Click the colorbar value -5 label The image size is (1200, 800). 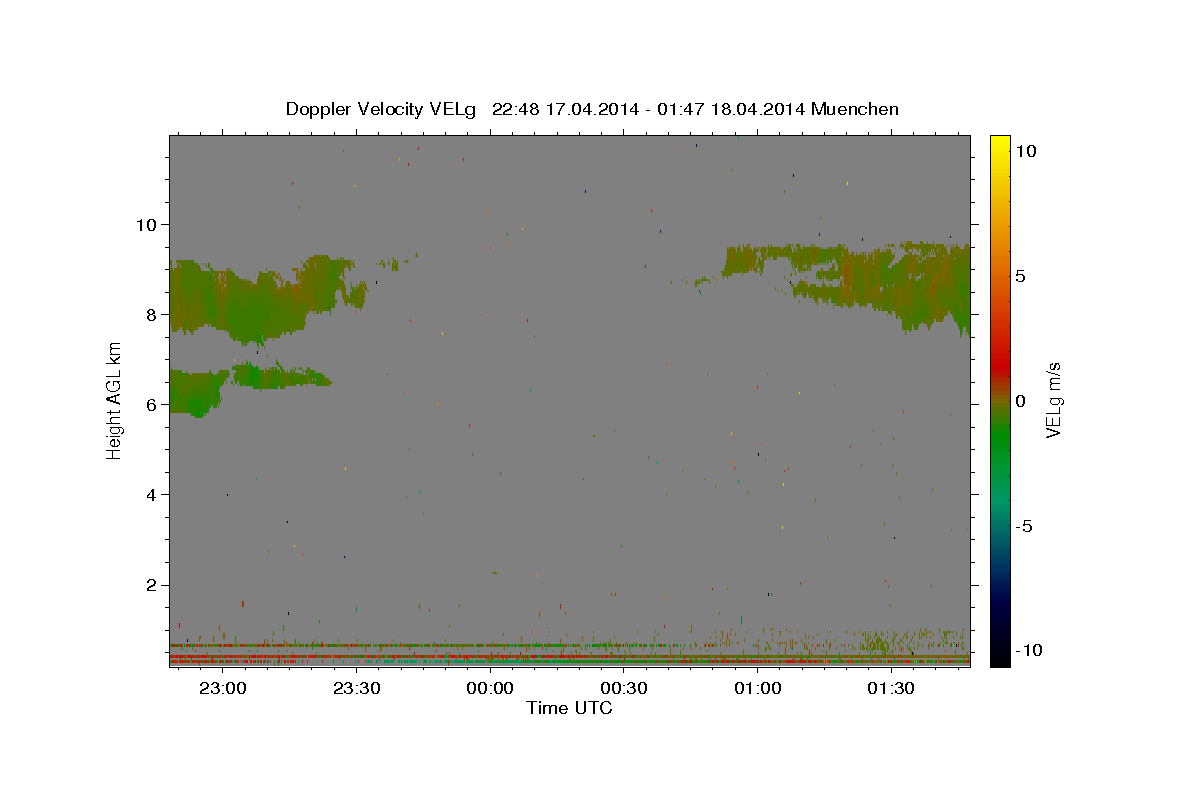click(x=1024, y=526)
